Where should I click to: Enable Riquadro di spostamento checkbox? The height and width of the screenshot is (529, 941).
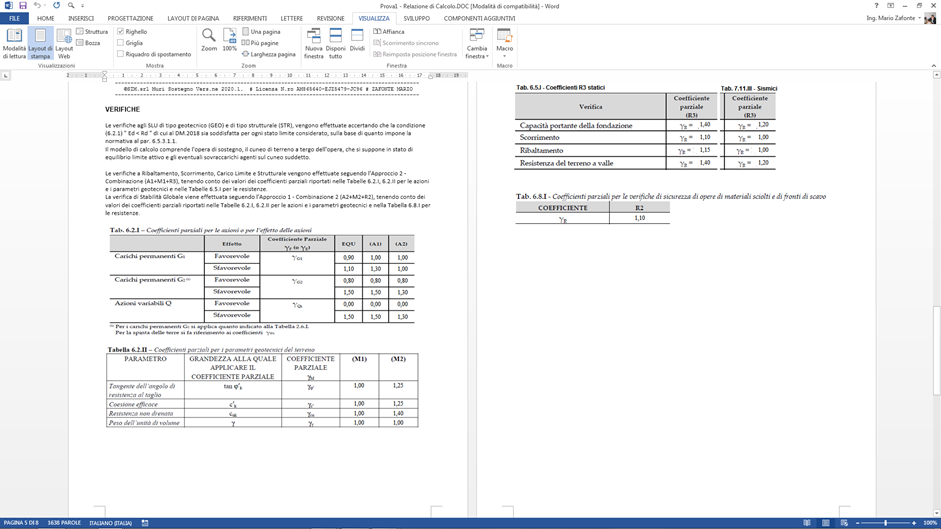coord(121,54)
